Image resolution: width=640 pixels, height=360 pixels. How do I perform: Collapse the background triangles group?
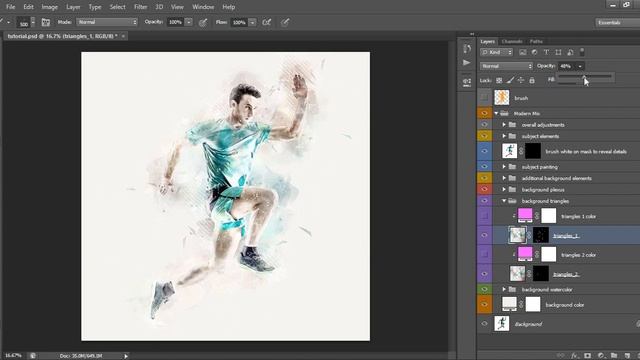(504, 201)
